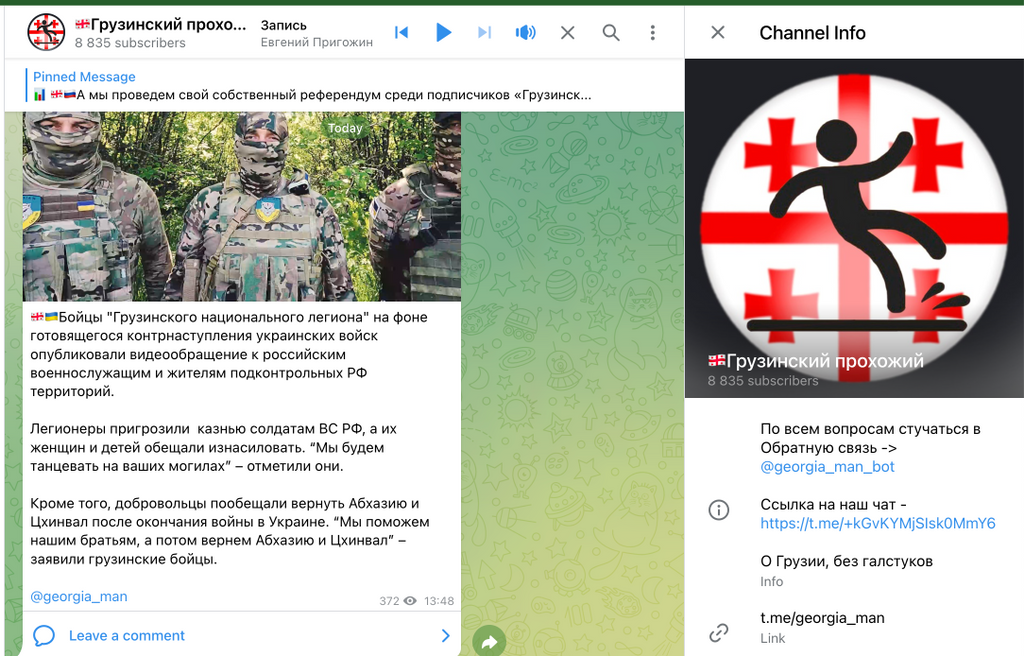The width and height of the screenshot is (1024, 656).
Task: Open search in channel
Action: coord(611,33)
